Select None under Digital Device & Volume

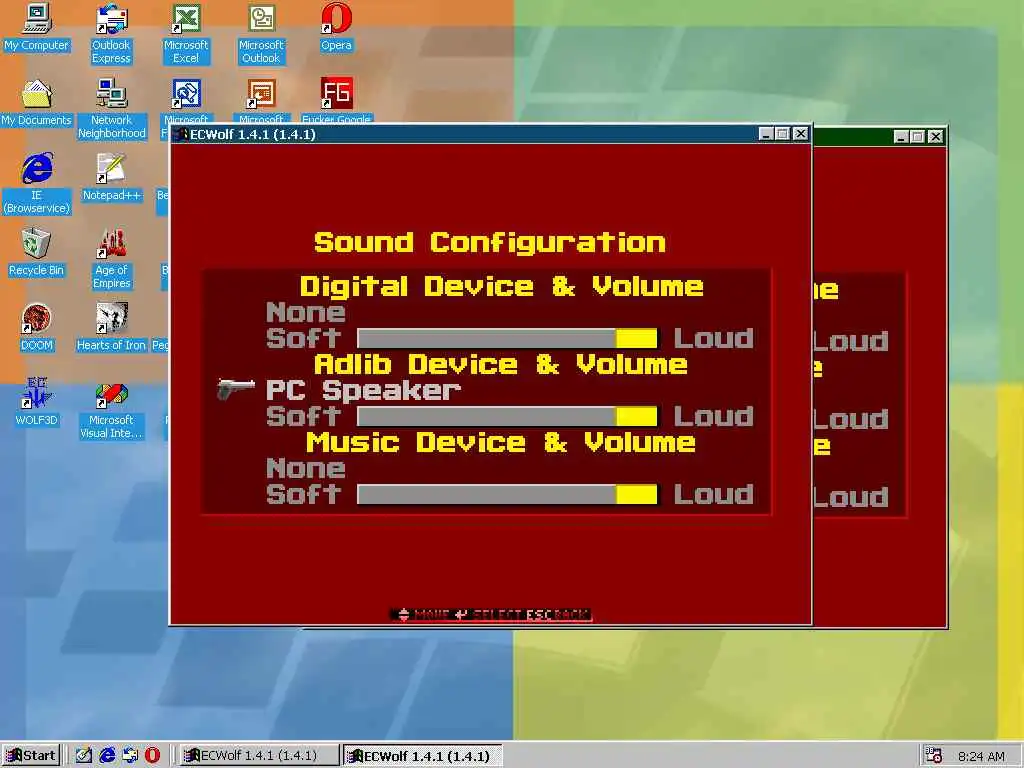point(306,313)
